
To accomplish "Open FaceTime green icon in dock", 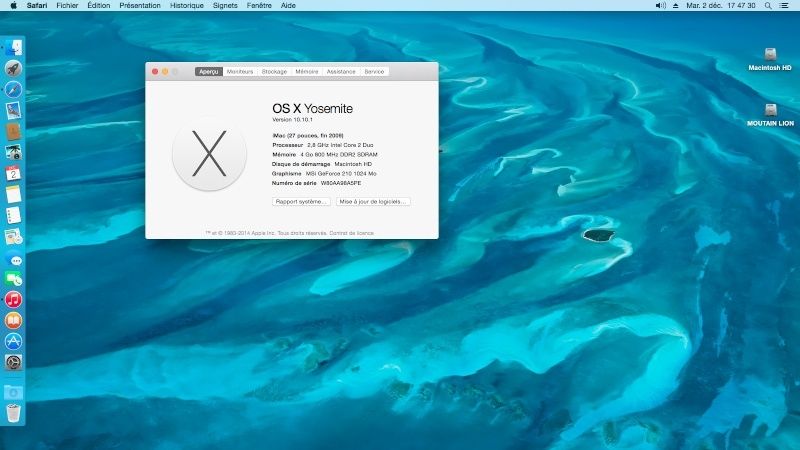I will click(13, 279).
